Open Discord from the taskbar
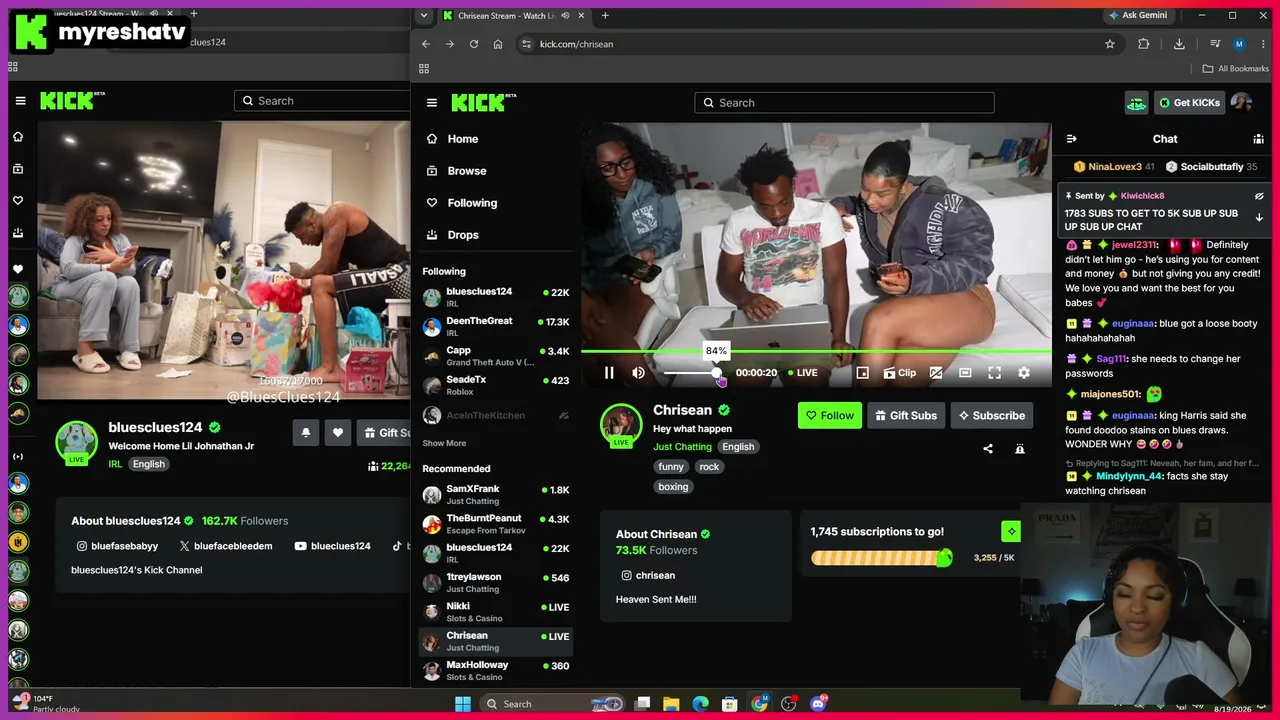This screenshot has width=1280, height=720. (x=818, y=704)
